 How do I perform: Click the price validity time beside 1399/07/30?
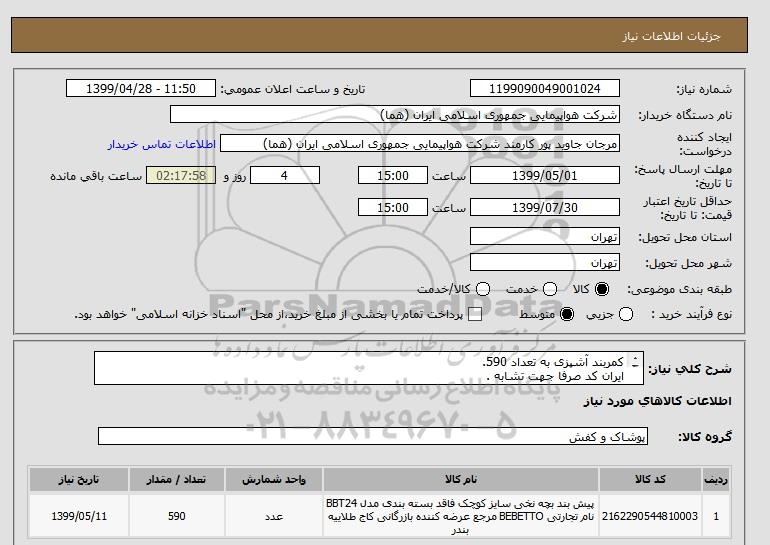(393, 207)
